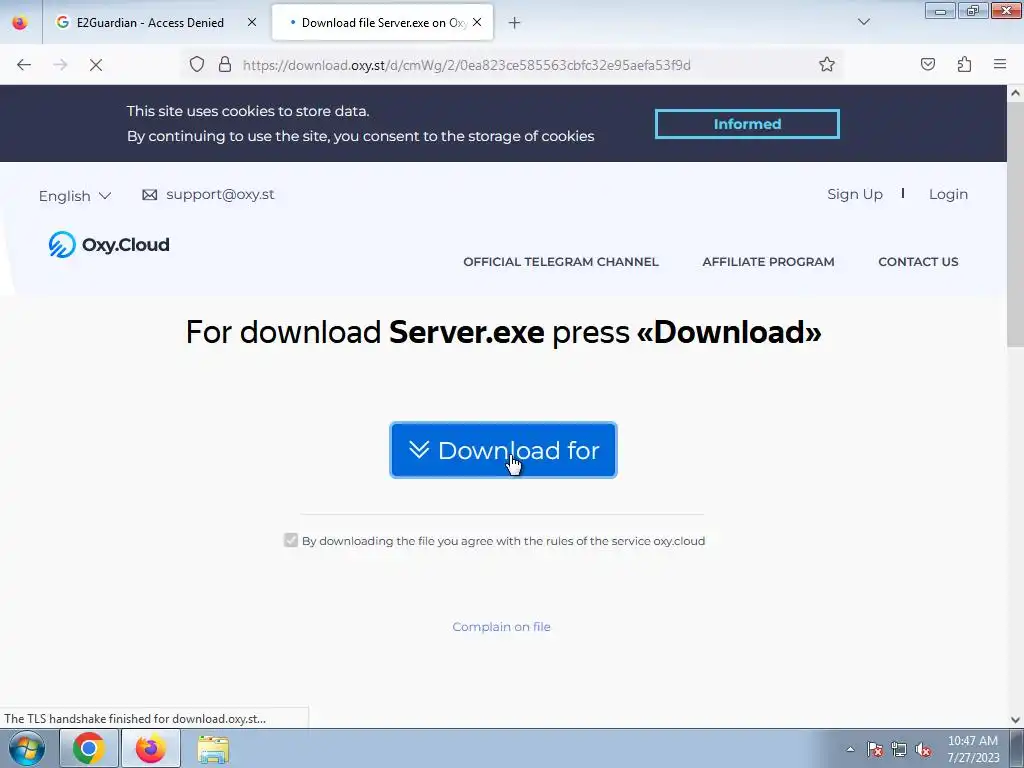Open the Windows Start button
This screenshot has height=768, width=1024.
click(27, 748)
